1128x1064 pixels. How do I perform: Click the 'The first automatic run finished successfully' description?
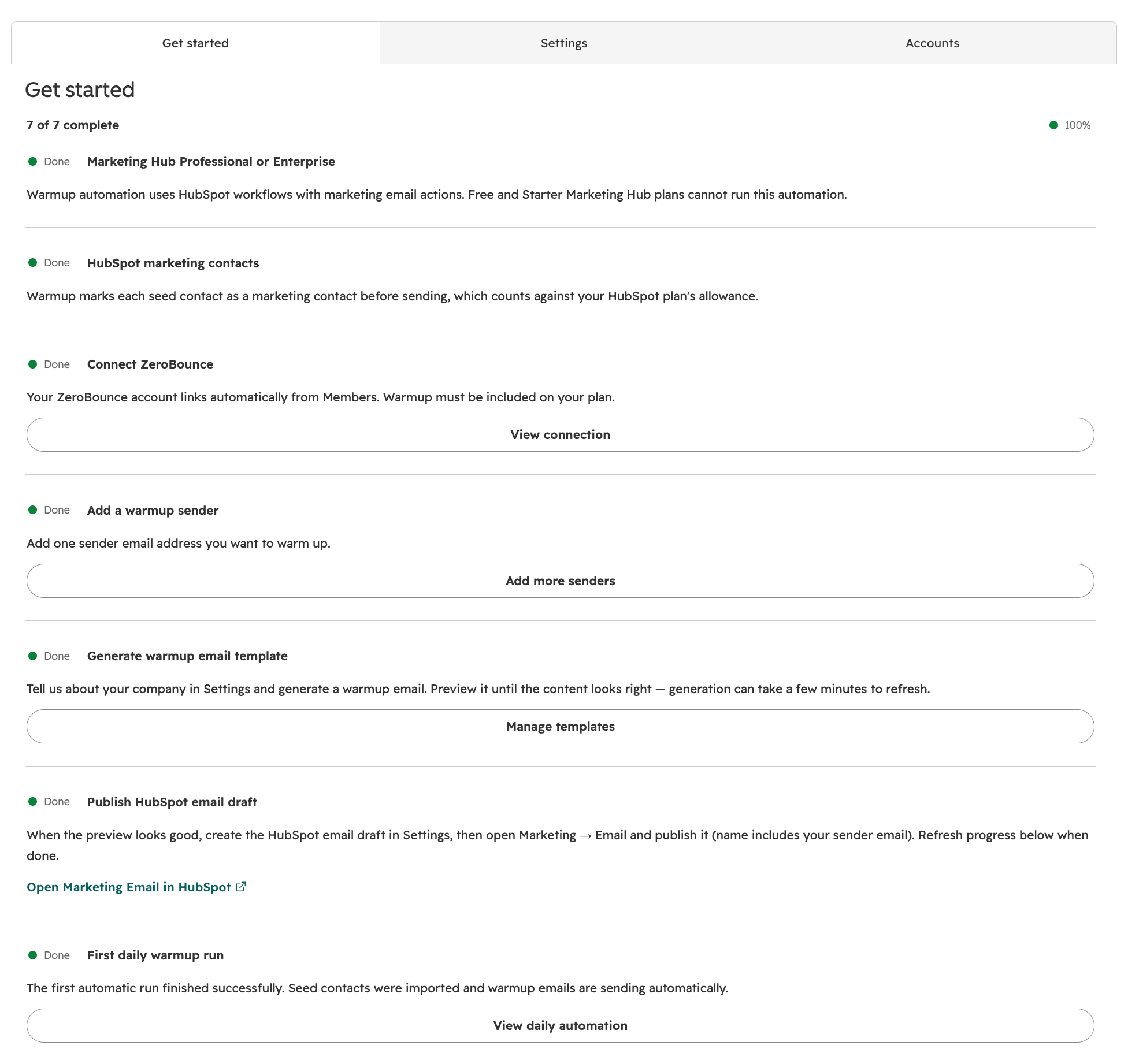pos(377,988)
